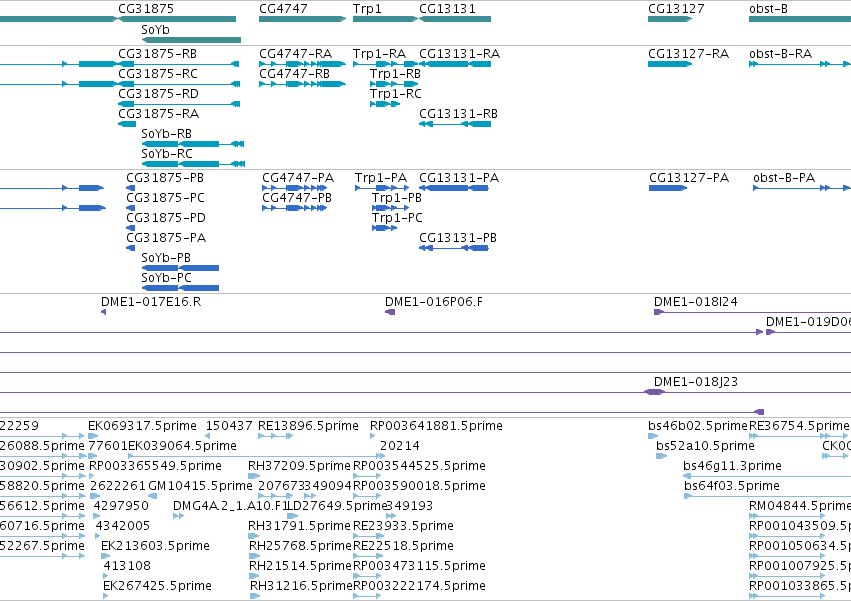Click transcript CG31875-RD label

158,94
